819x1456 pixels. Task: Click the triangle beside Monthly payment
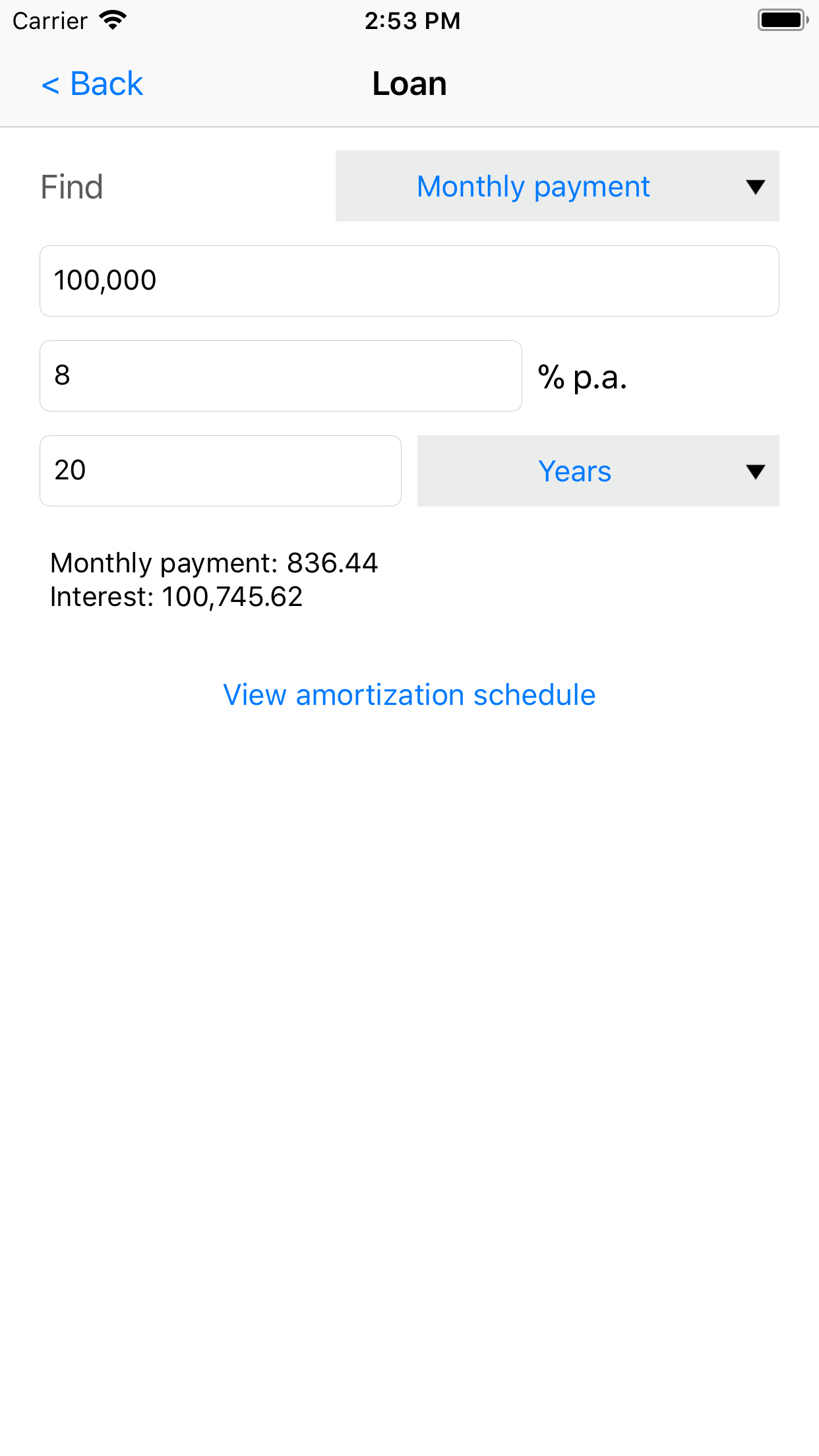754,187
